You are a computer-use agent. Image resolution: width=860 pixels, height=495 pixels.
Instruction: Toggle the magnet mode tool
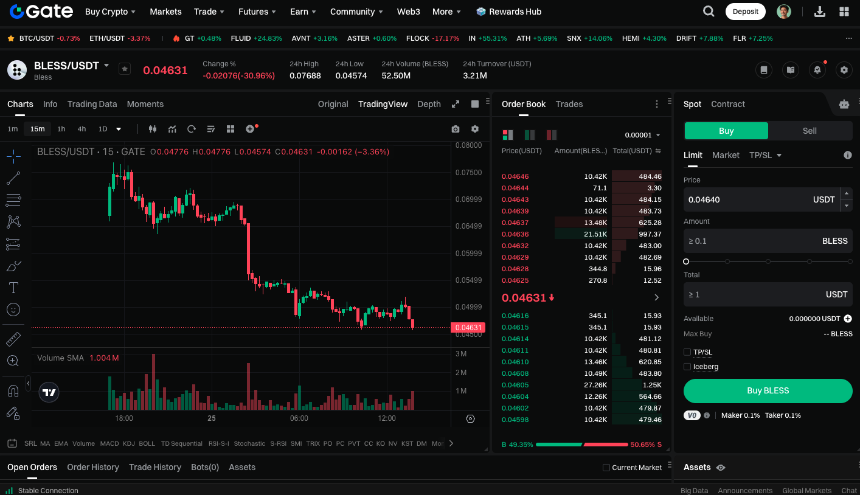point(14,391)
